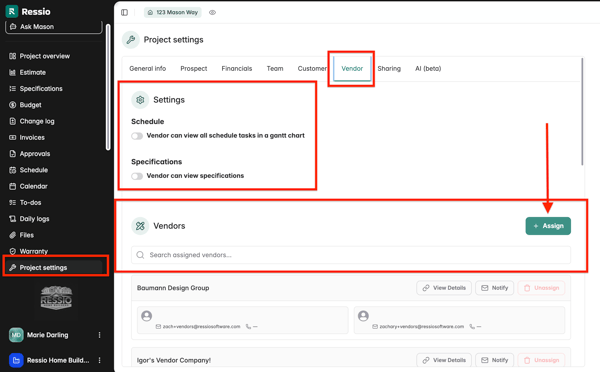600x372 pixels.
Task: Open the Sharing tab
Action: pyautogui.click(x=389, y=69)
